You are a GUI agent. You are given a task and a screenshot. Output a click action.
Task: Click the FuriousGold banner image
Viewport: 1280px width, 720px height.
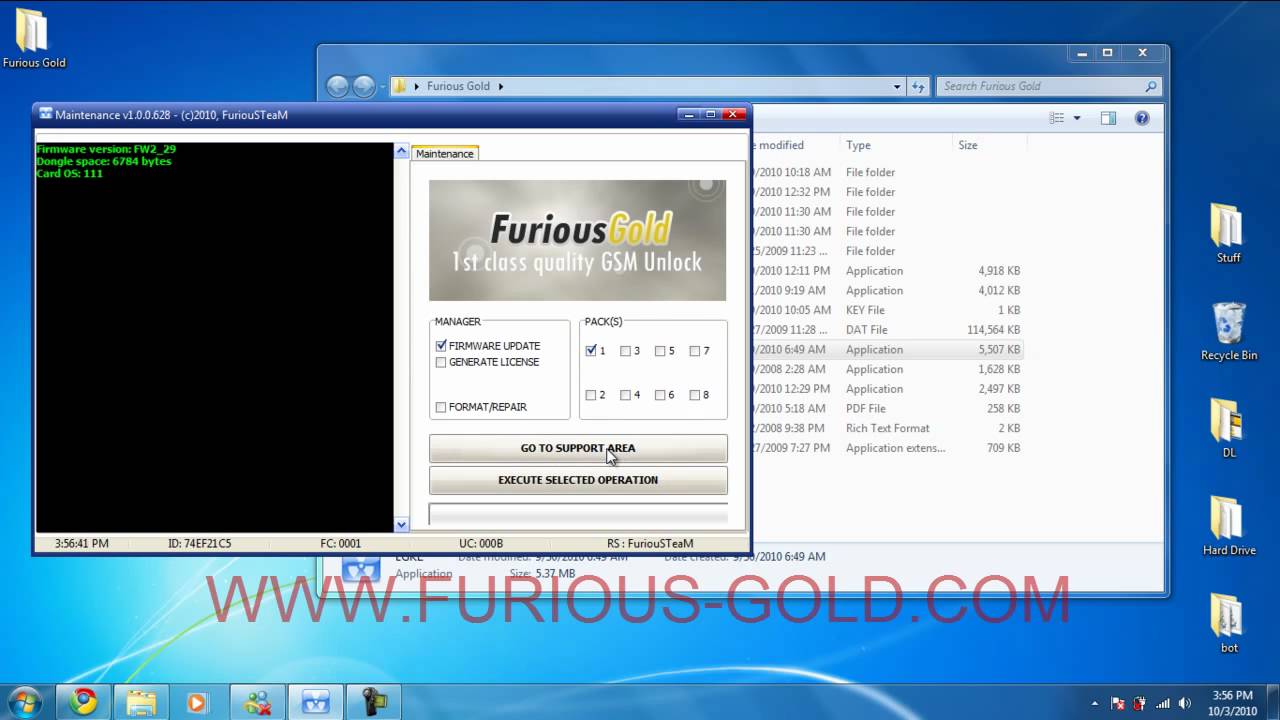[577, 240]
